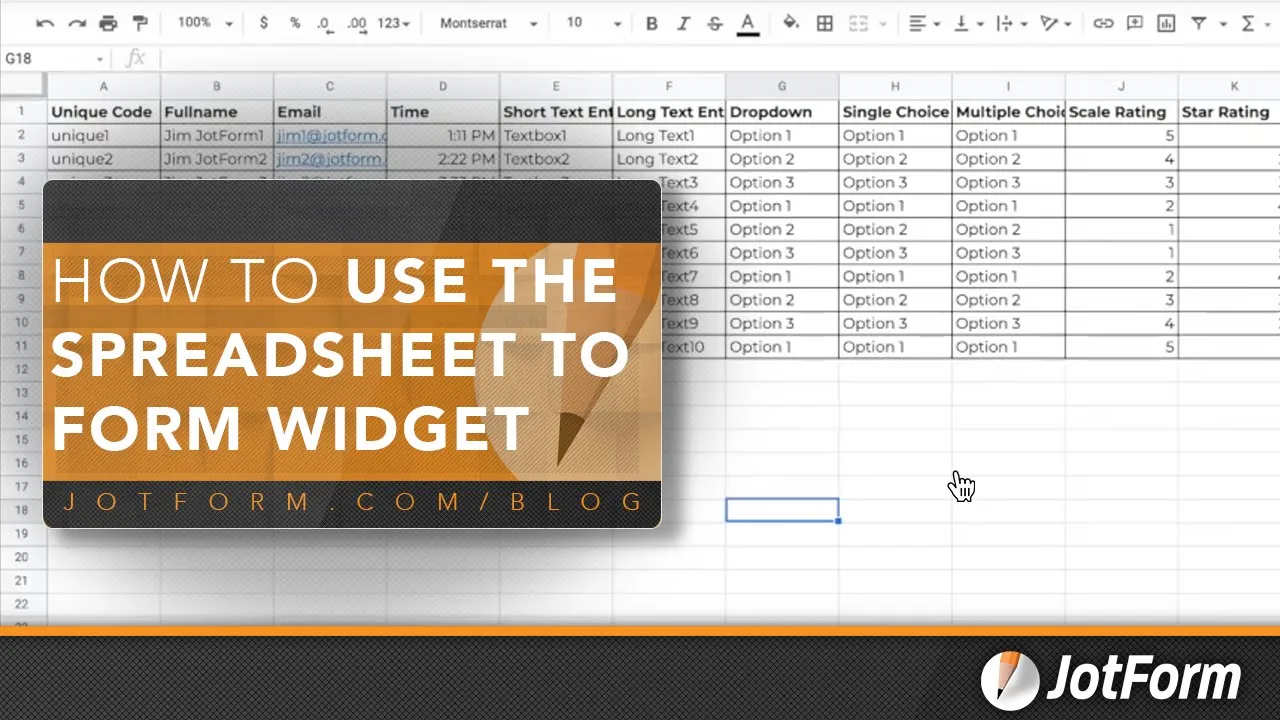Open the borders tool
Viewport: 1280px width, 720px height.
(824, 23)
